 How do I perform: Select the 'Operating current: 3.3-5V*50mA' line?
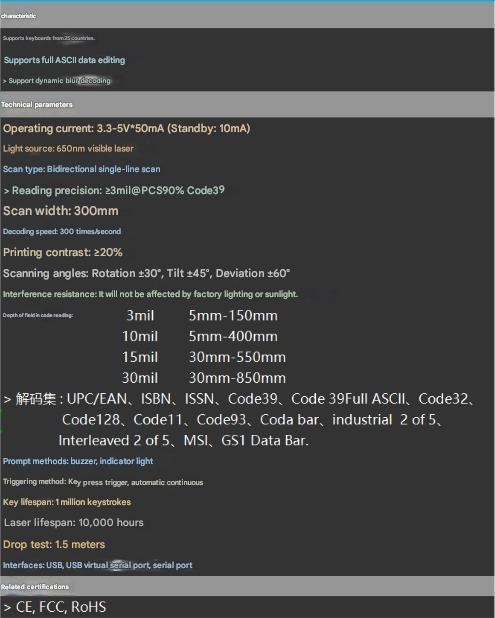127,128
